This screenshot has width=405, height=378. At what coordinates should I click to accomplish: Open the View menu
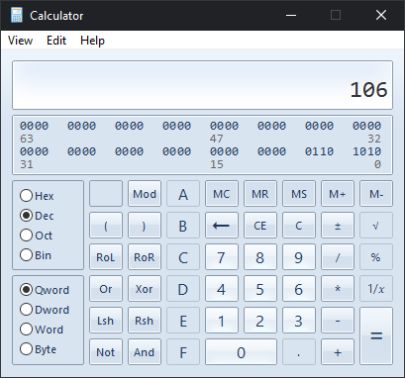coord(20,41)
